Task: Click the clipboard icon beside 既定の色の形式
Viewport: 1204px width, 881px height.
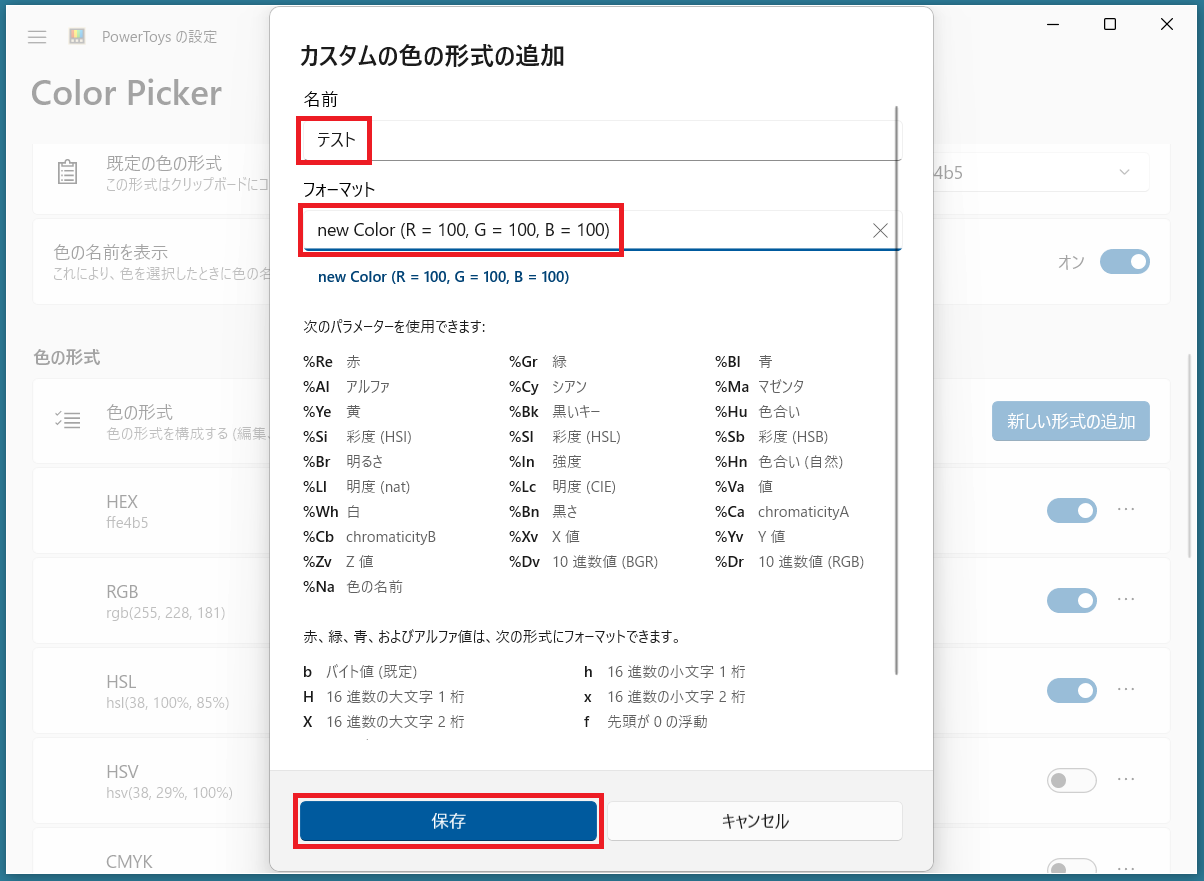Action: 68,171
